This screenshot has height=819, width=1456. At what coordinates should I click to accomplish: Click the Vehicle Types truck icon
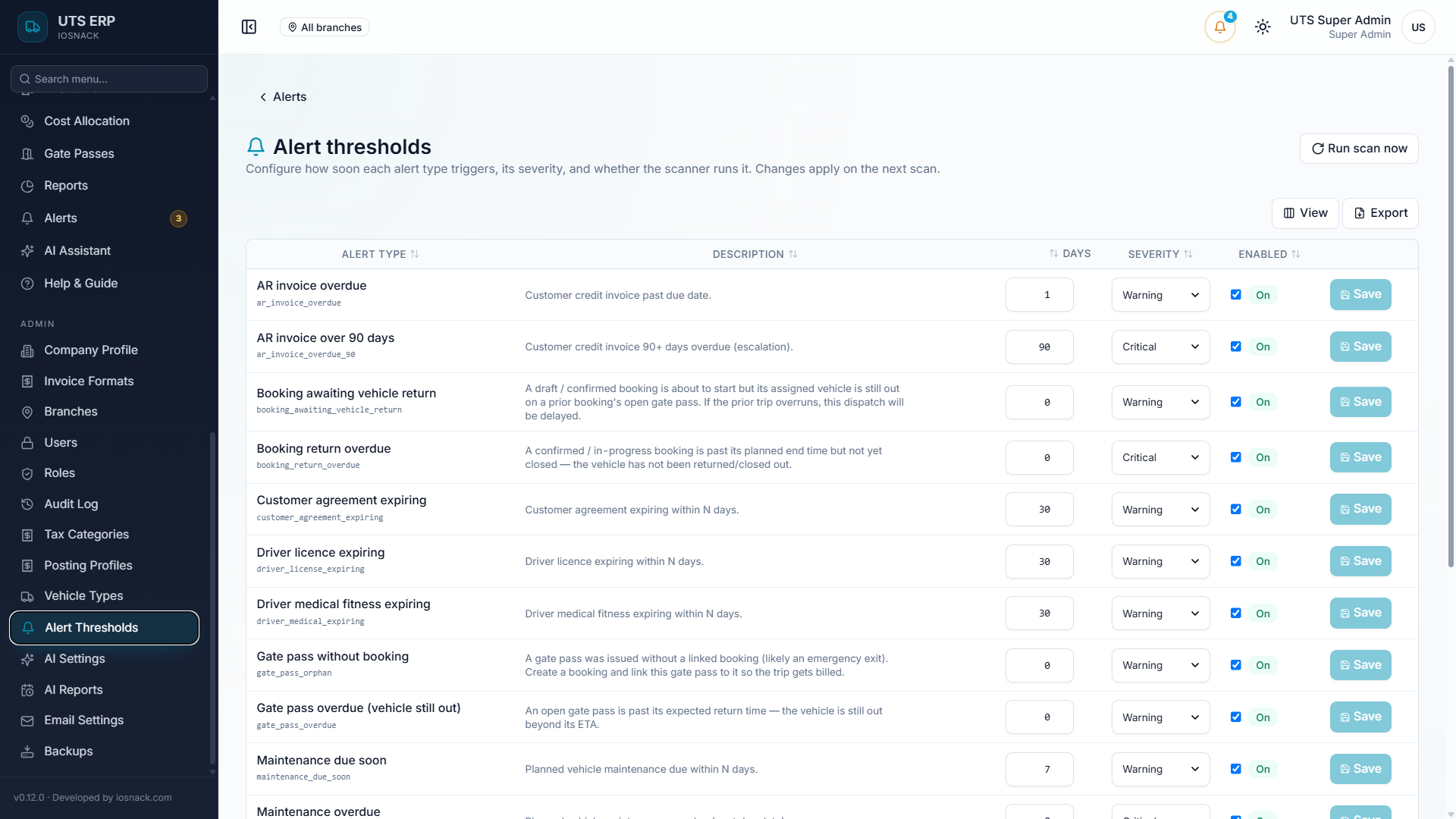27,596
